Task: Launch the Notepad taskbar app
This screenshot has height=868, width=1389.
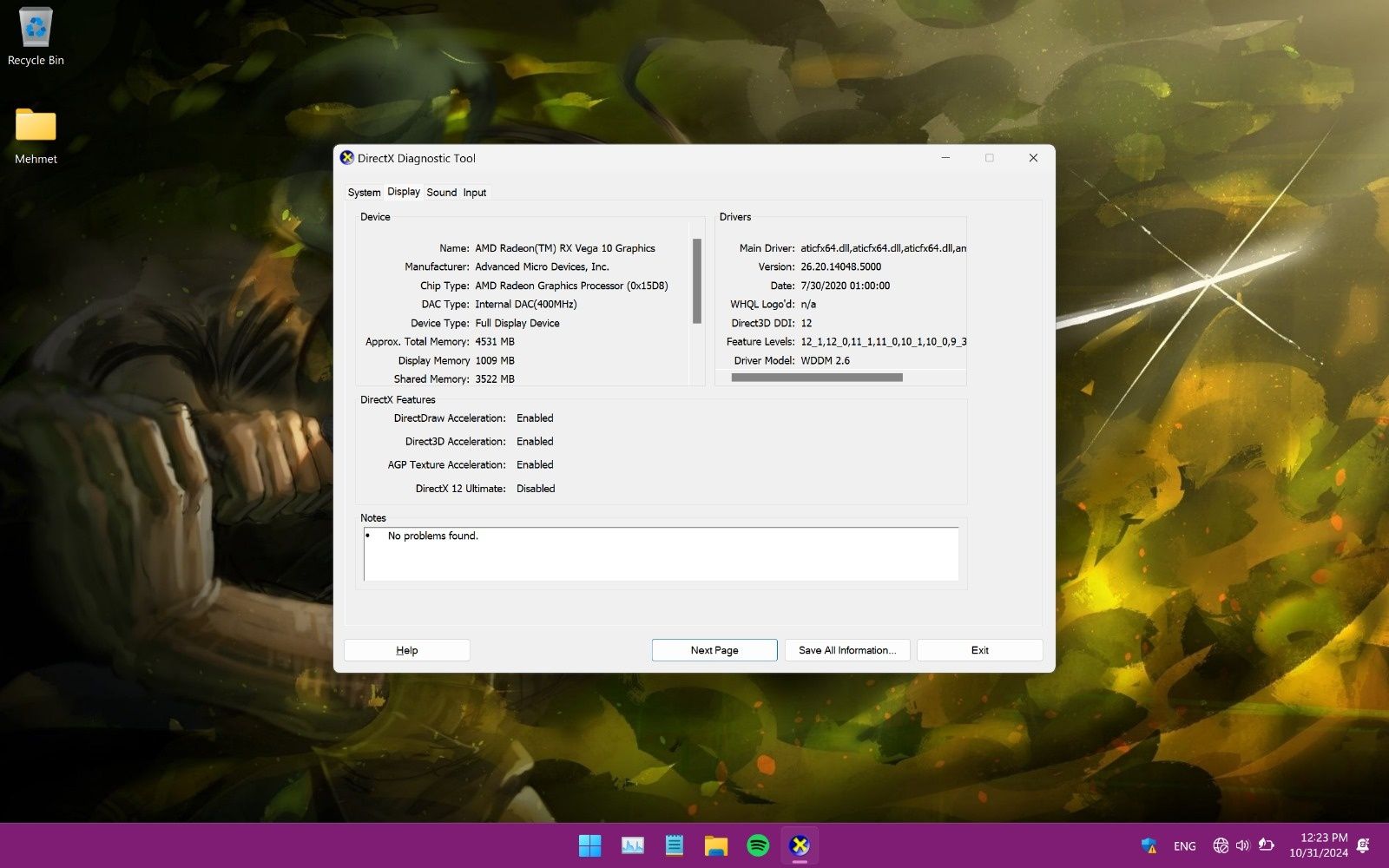Action: [674, 845]
